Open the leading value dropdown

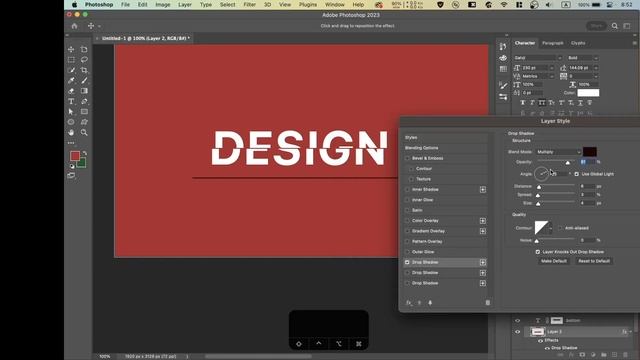pyautogui.click(x=596, y=68)
